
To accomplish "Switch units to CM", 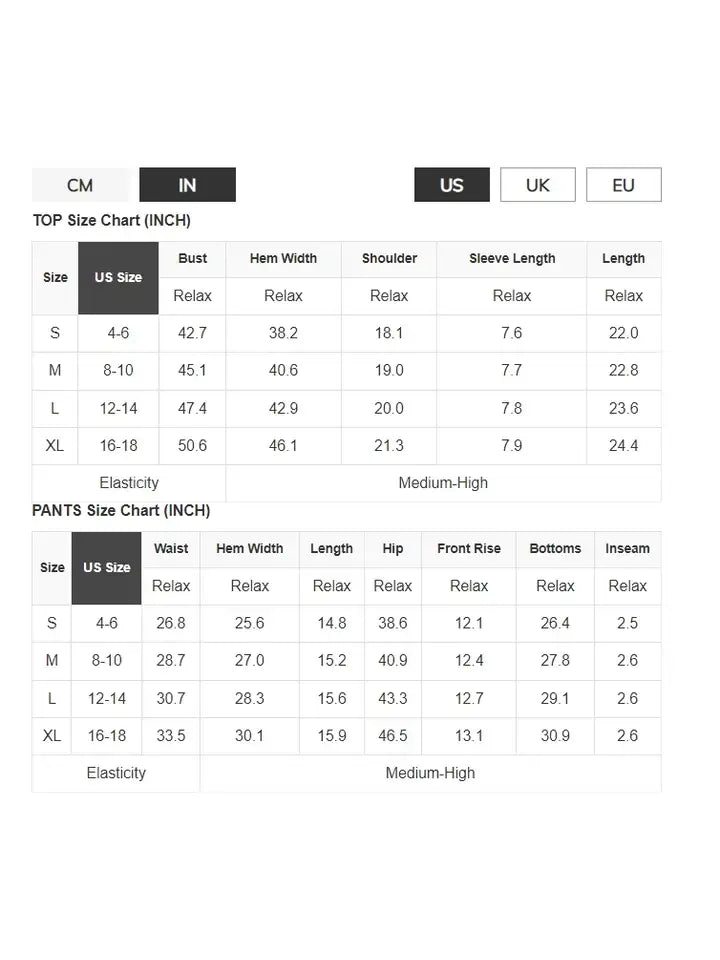I will pyautogui.click(x=80, y=185).
